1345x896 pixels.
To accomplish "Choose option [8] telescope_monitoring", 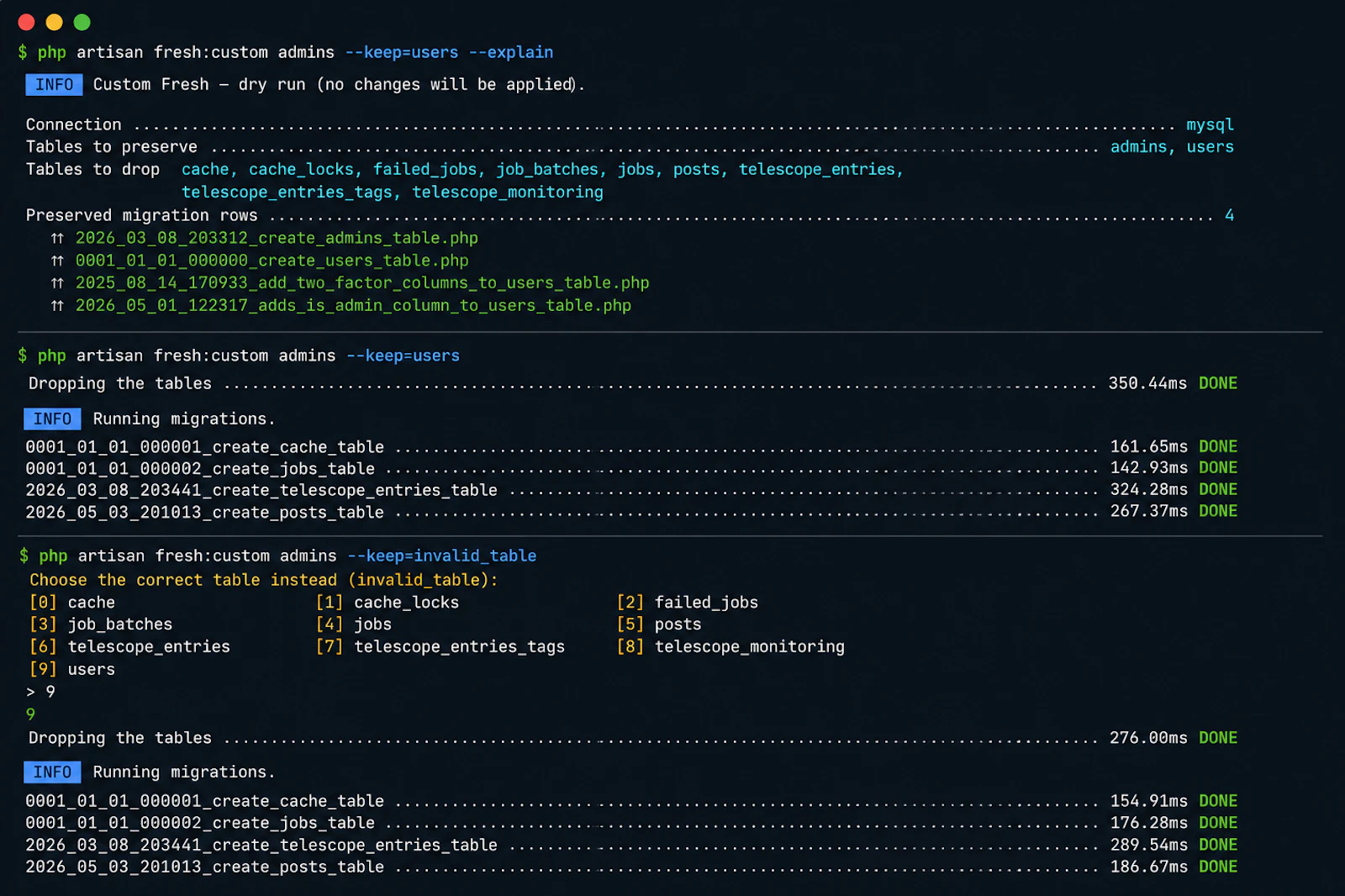I will coord(731,647).
